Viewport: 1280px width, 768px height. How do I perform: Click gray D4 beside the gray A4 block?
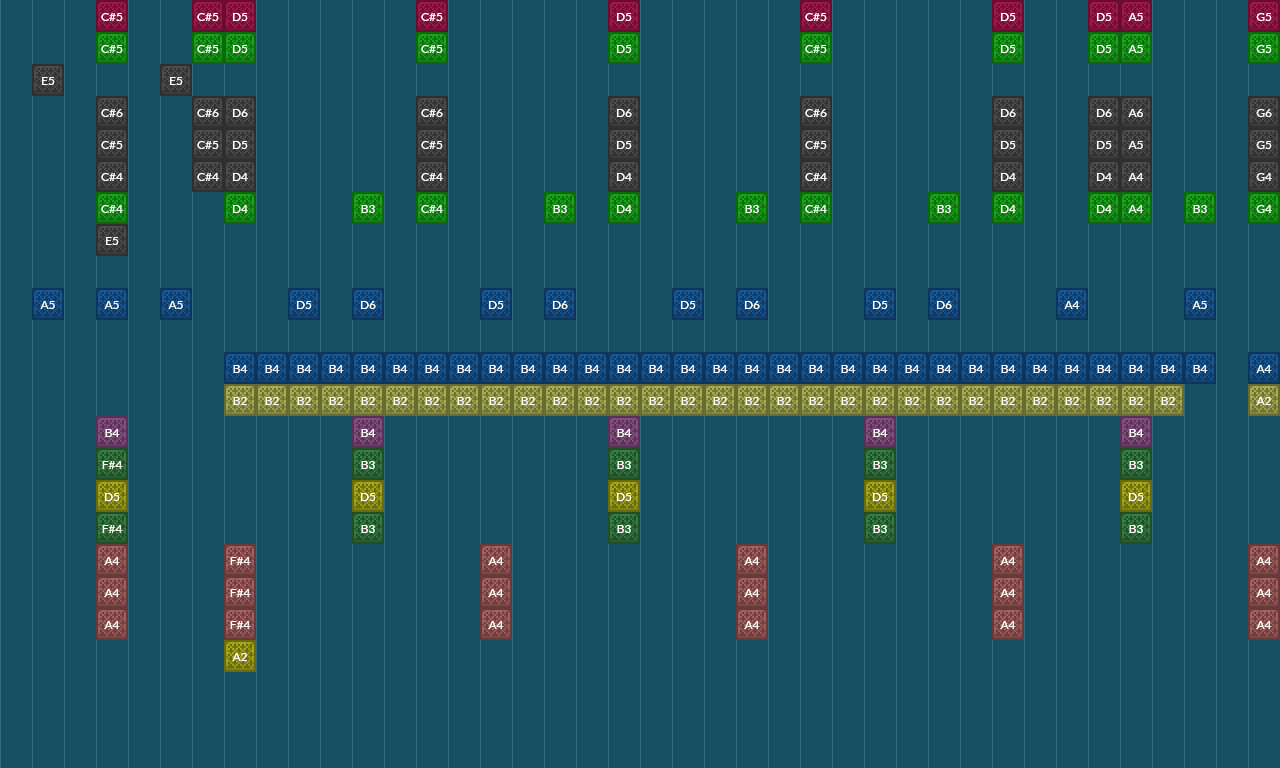click(x=1104, y=176)
